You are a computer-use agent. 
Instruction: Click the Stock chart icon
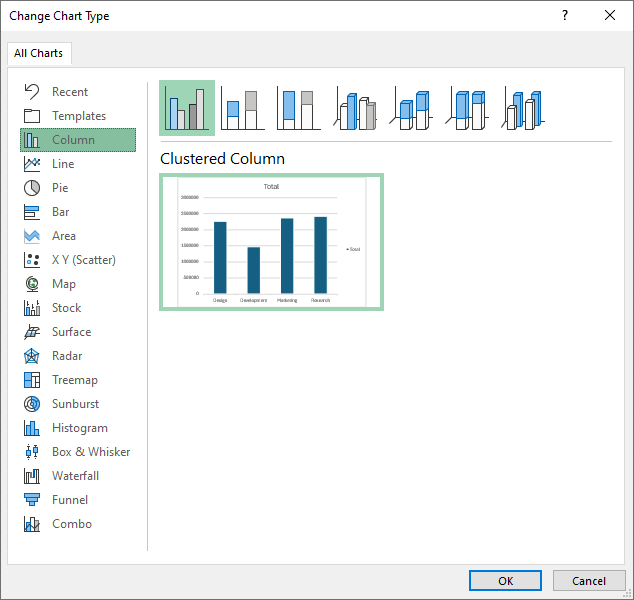(x=32, y=308)
